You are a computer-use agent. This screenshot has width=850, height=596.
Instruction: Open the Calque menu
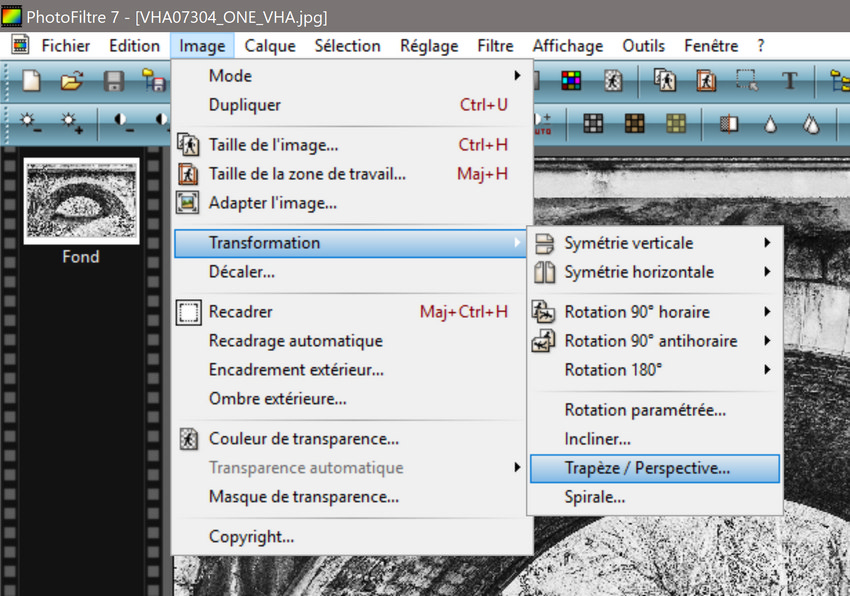[x=270, y=46]
